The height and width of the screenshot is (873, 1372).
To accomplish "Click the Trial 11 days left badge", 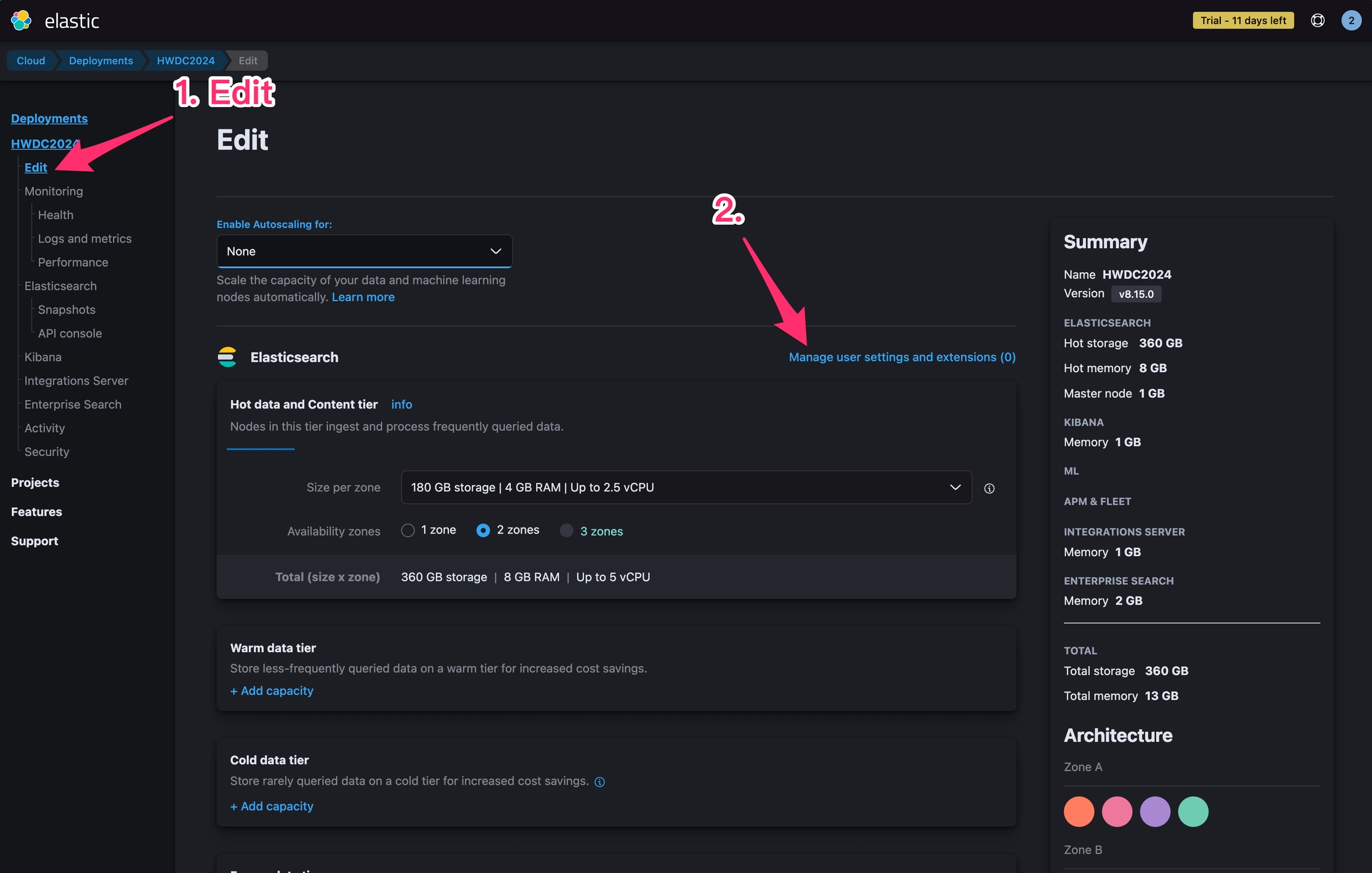I will point(1243,20).
